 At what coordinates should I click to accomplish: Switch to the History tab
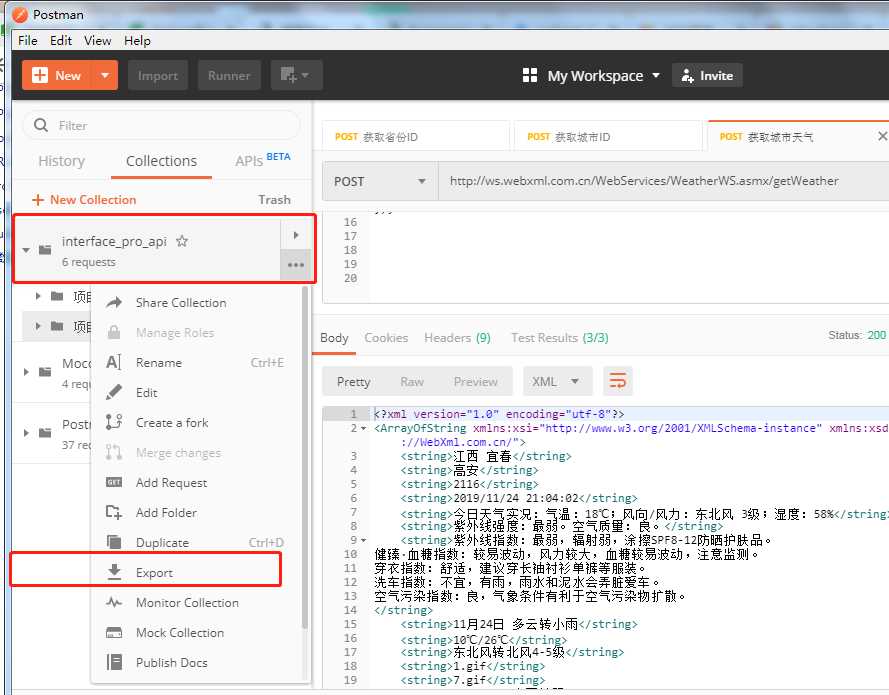[x=61, y=161]
